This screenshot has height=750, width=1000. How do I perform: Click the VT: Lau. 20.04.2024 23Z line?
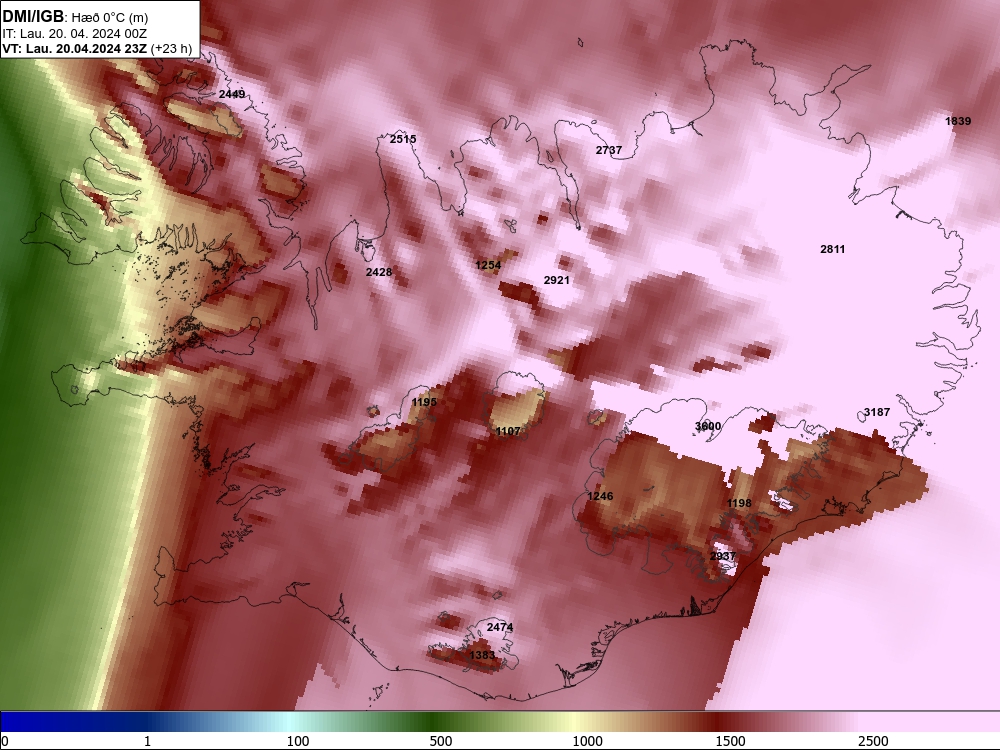tap(97, 48)
